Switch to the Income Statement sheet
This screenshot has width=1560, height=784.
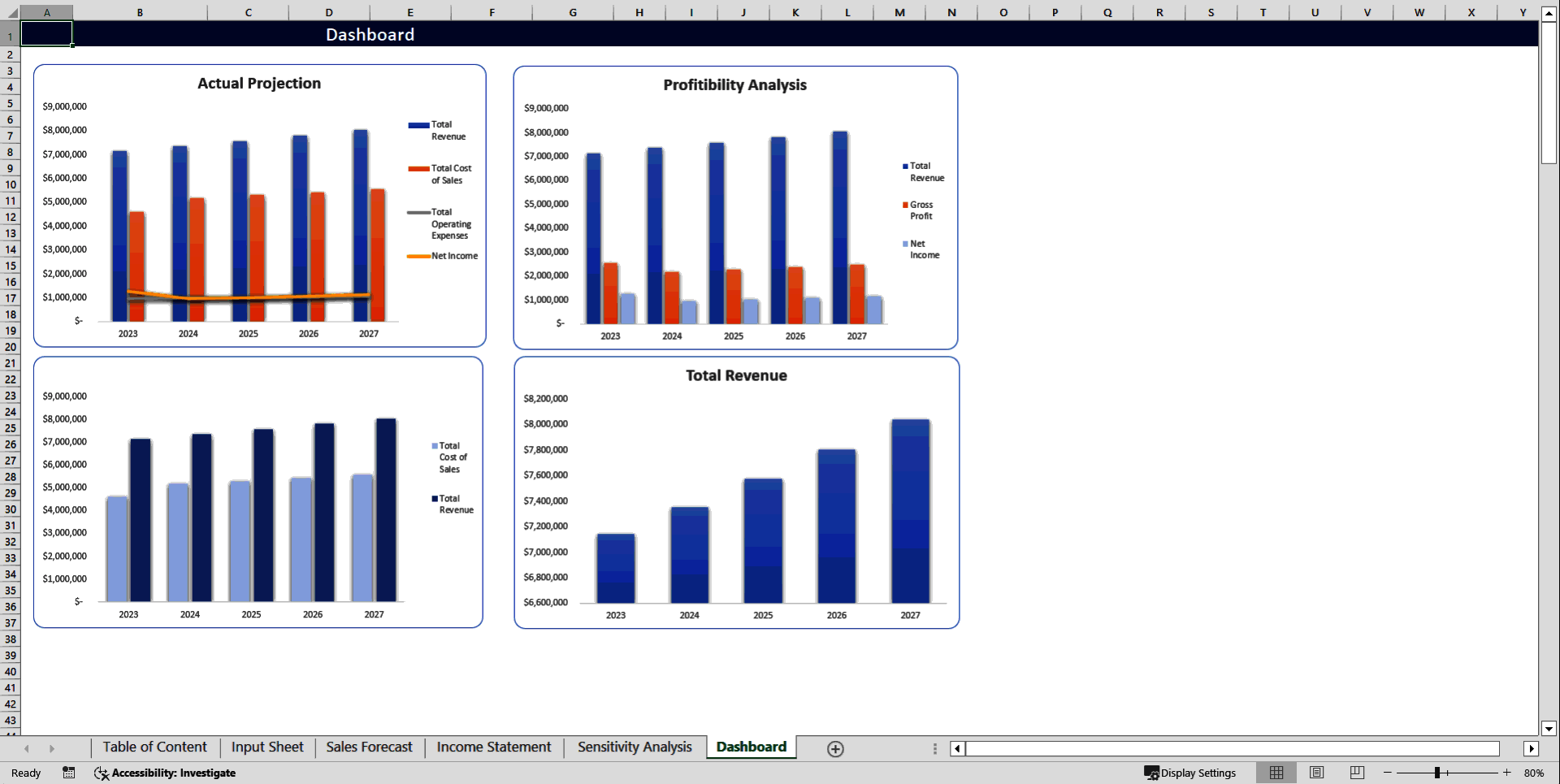[493, 747]
